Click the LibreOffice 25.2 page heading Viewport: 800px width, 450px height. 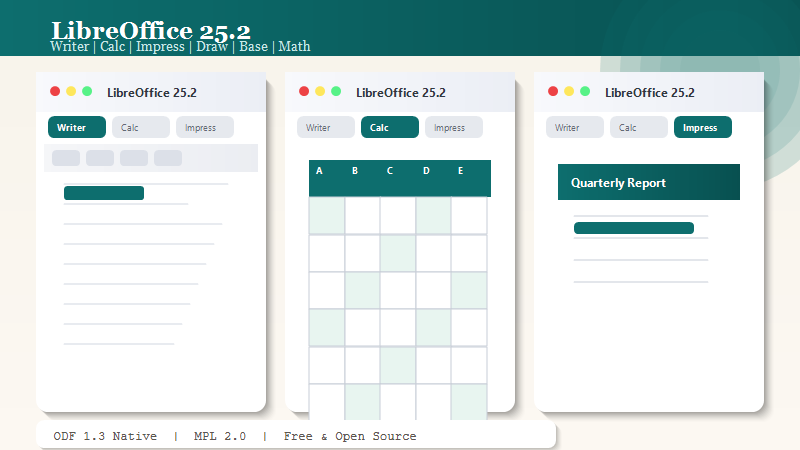(x=151, y=31)
